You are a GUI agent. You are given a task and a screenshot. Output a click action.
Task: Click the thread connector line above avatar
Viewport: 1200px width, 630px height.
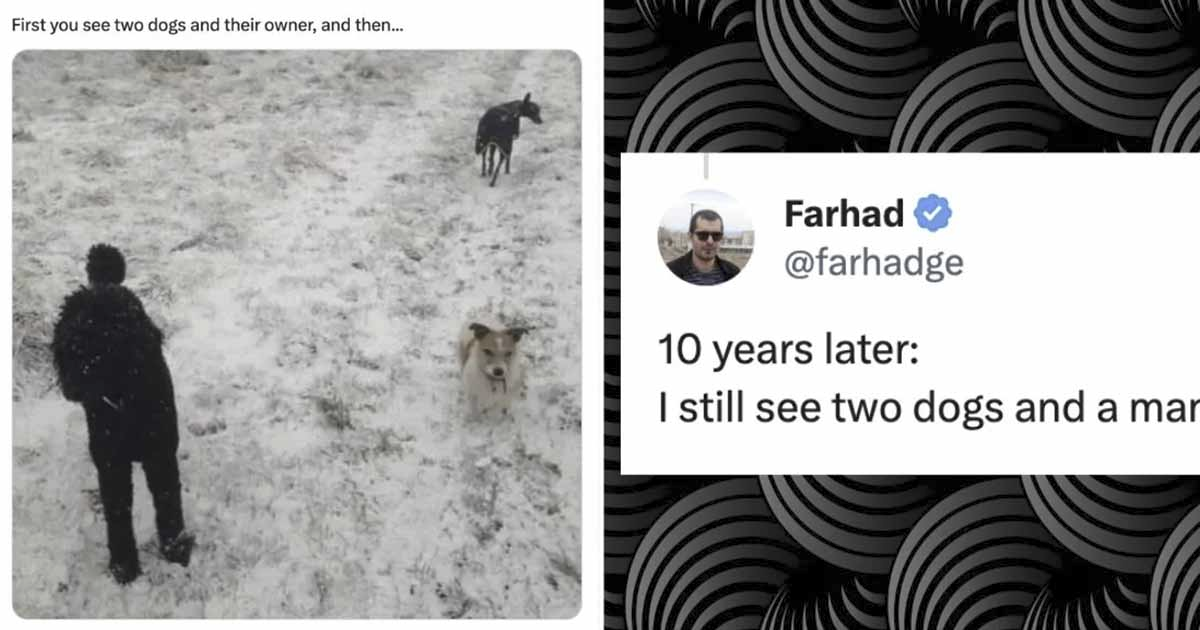(x=706, y=166)
